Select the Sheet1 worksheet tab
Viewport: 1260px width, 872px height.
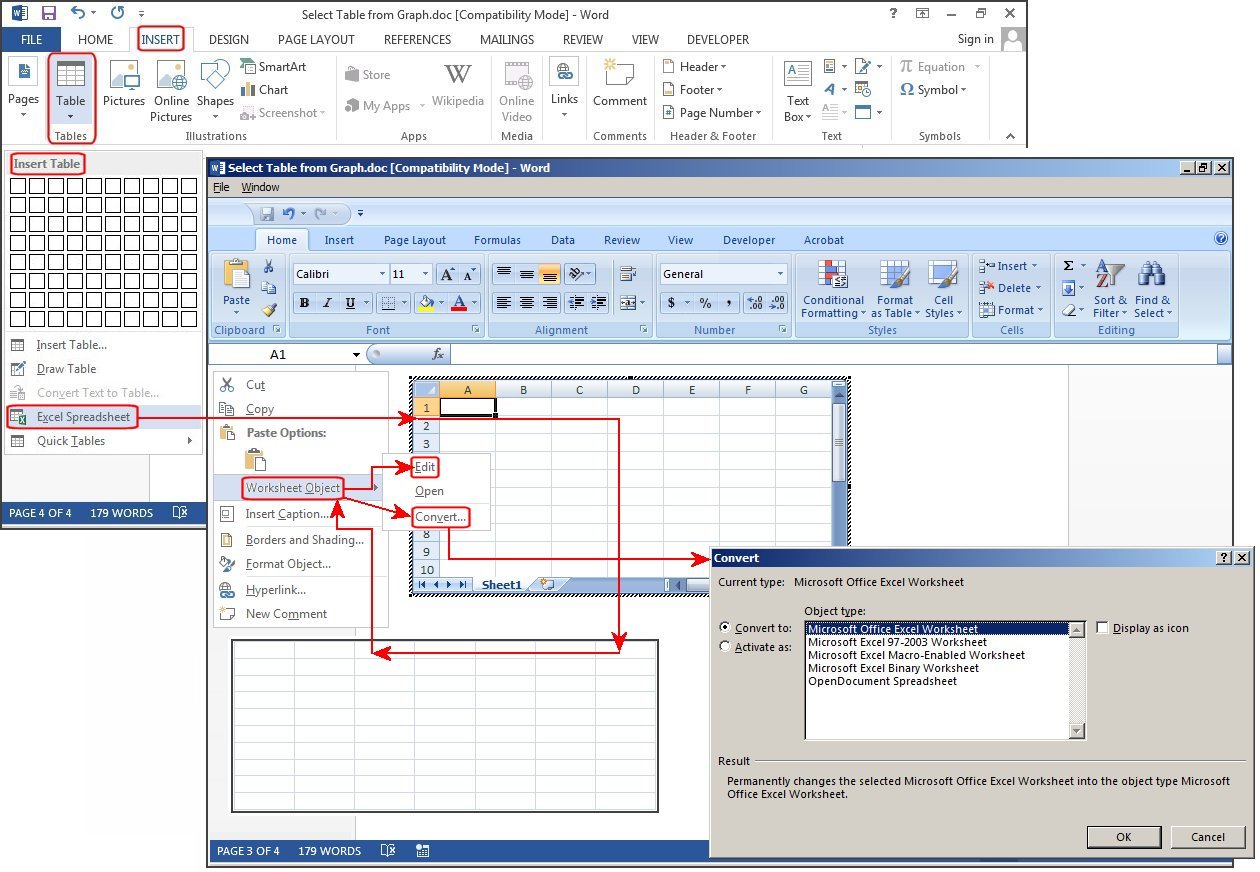pos(502,584)
